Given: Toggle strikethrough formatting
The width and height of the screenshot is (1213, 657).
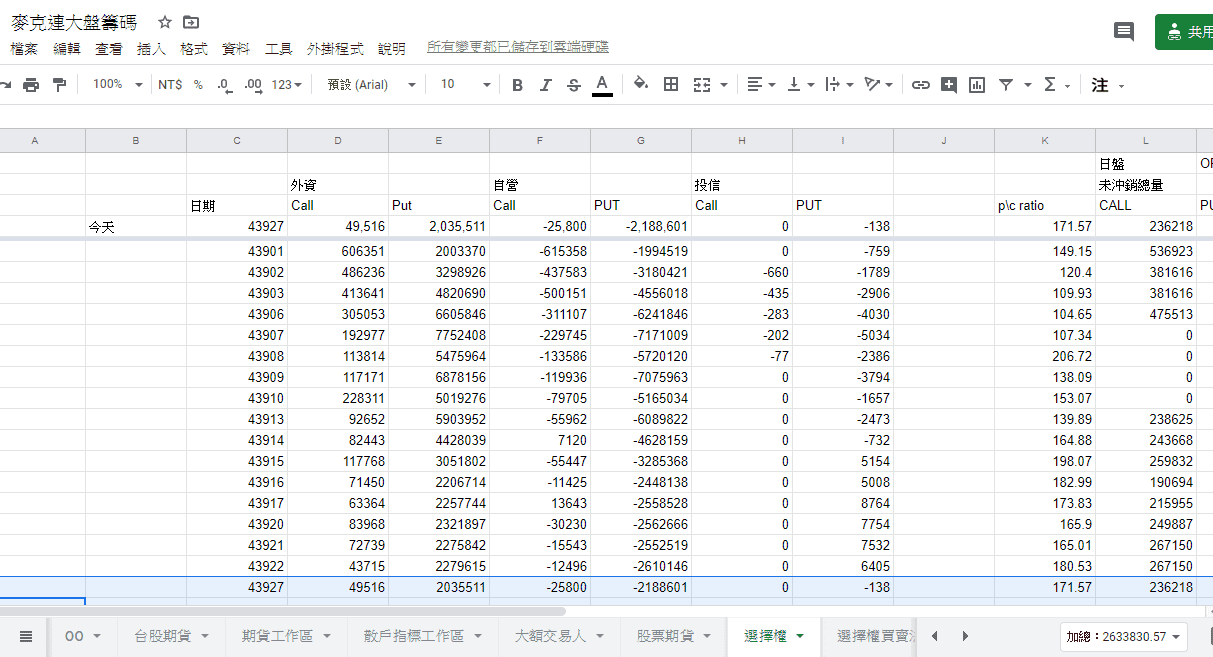Looking at the screenshot, I should 573,85.
